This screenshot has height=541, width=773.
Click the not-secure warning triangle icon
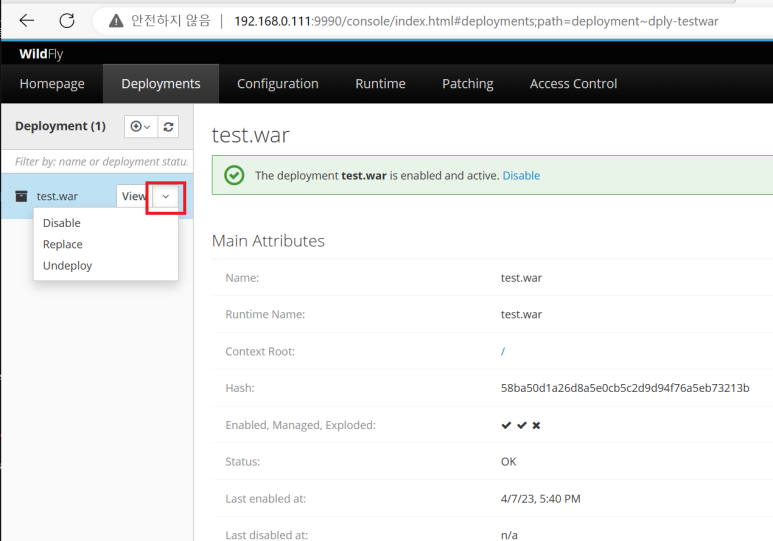click(116, 21)
